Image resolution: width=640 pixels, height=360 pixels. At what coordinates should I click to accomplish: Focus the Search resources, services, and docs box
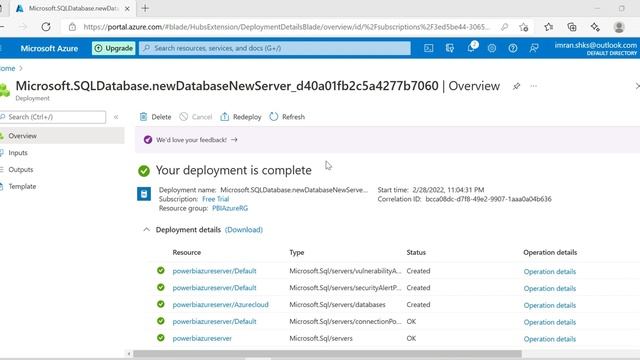click(275, 48)
